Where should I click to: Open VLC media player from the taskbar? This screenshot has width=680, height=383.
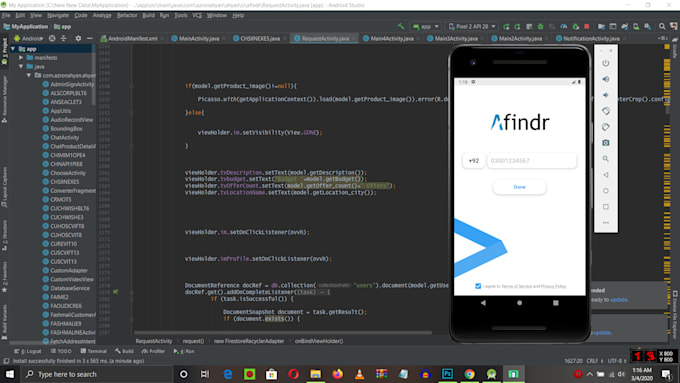[360, 374]
